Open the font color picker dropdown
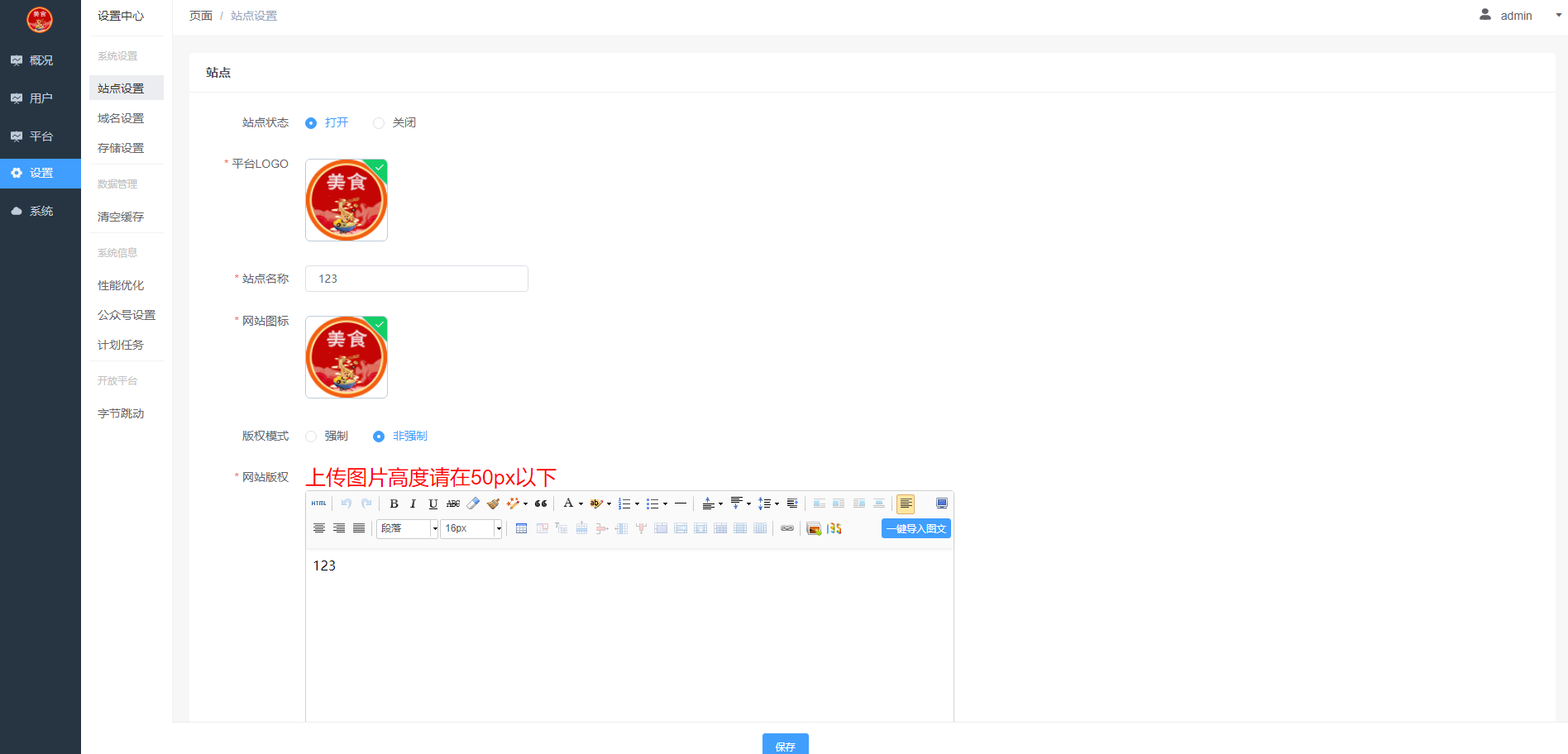1568x754 pixels. tap(581, 503)
